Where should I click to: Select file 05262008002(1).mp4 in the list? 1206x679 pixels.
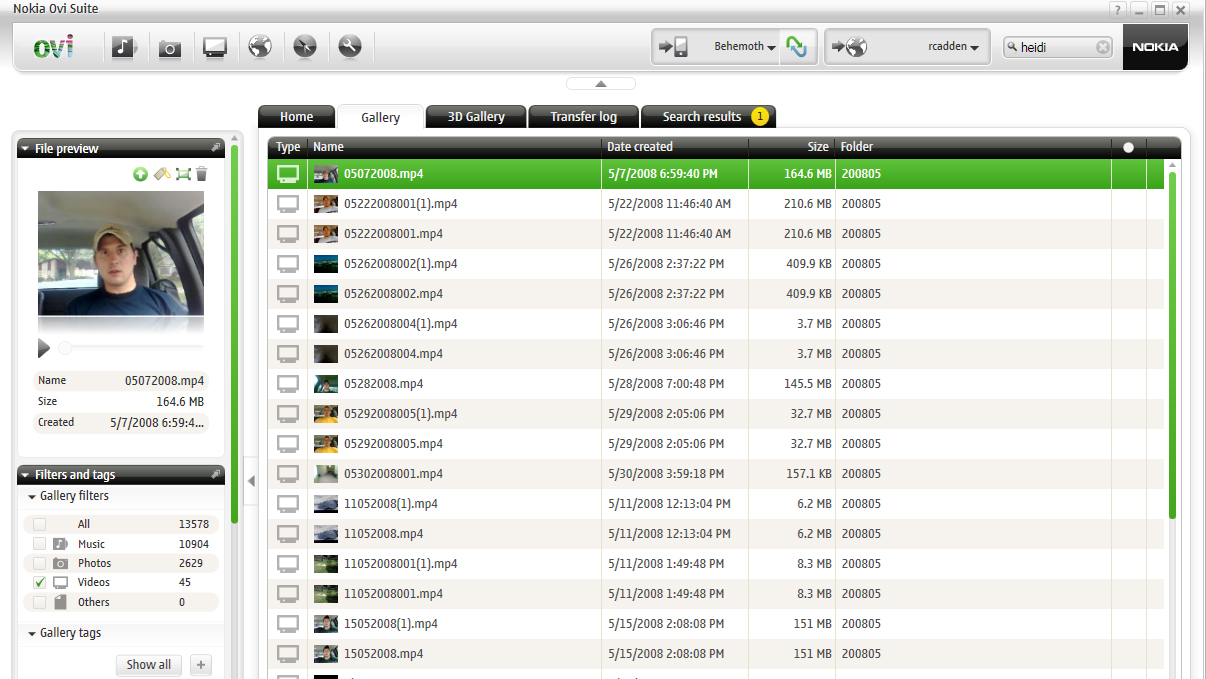pyautogui.click(x=716, y=264)
